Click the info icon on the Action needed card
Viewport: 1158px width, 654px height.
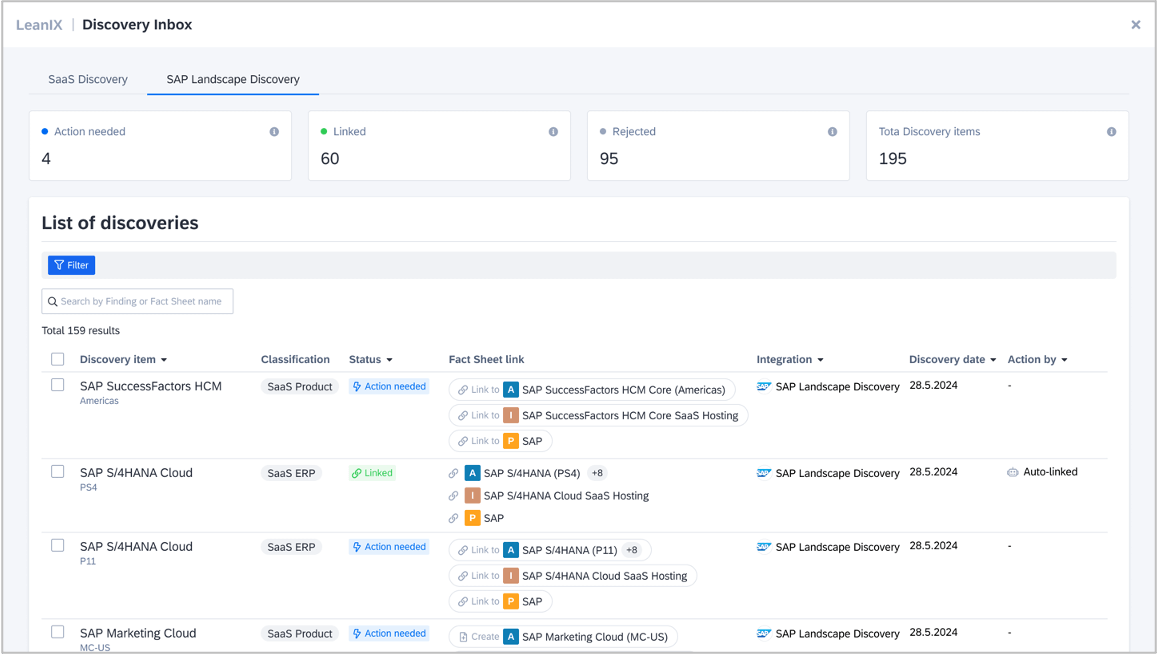273,131
